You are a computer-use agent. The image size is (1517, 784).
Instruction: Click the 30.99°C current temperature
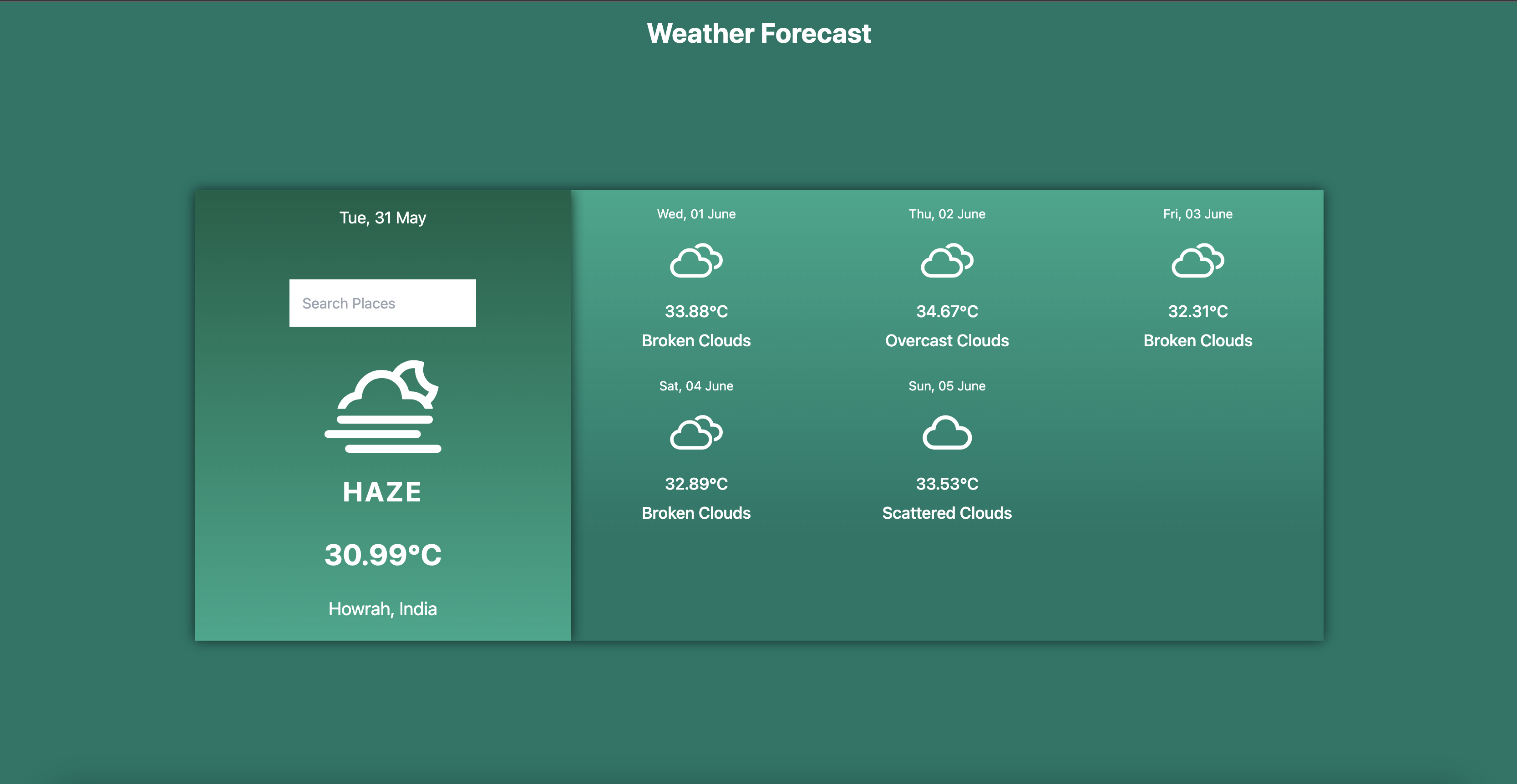click(382, 555)
